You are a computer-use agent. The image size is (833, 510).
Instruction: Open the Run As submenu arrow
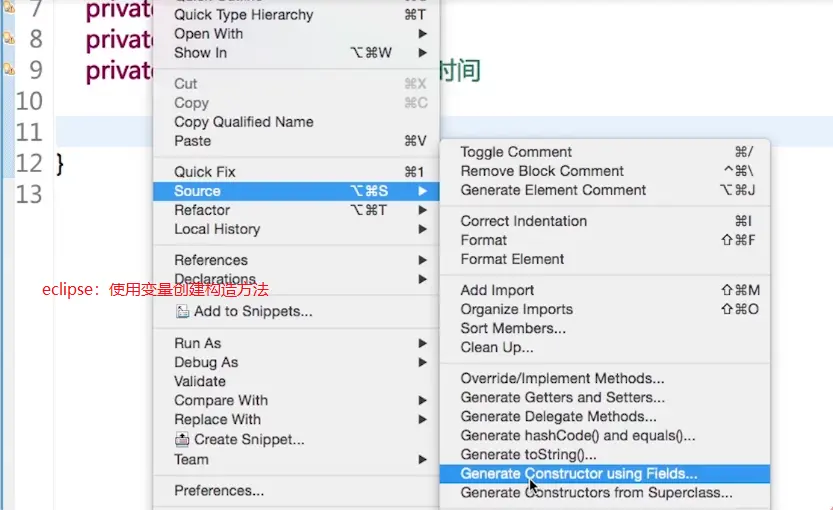click(424, 343)
